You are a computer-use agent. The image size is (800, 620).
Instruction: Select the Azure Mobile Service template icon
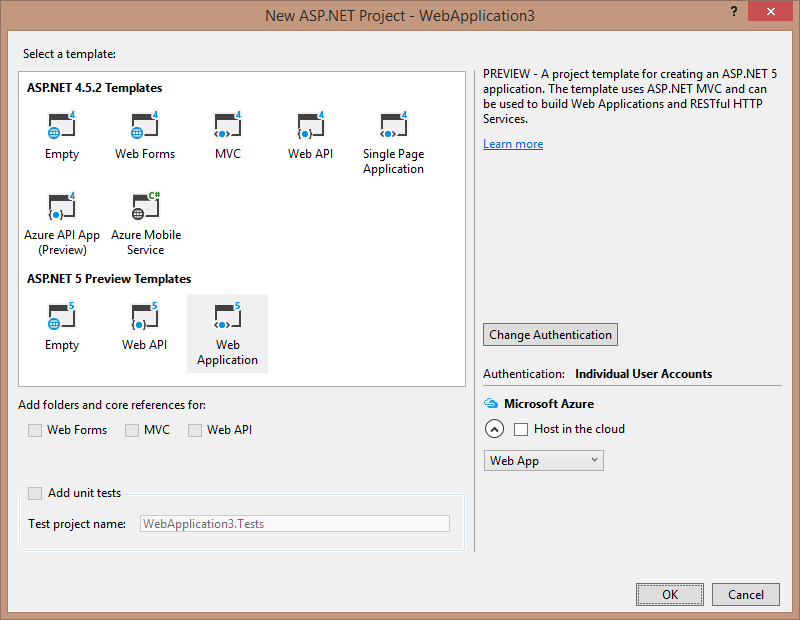(146, 206)
